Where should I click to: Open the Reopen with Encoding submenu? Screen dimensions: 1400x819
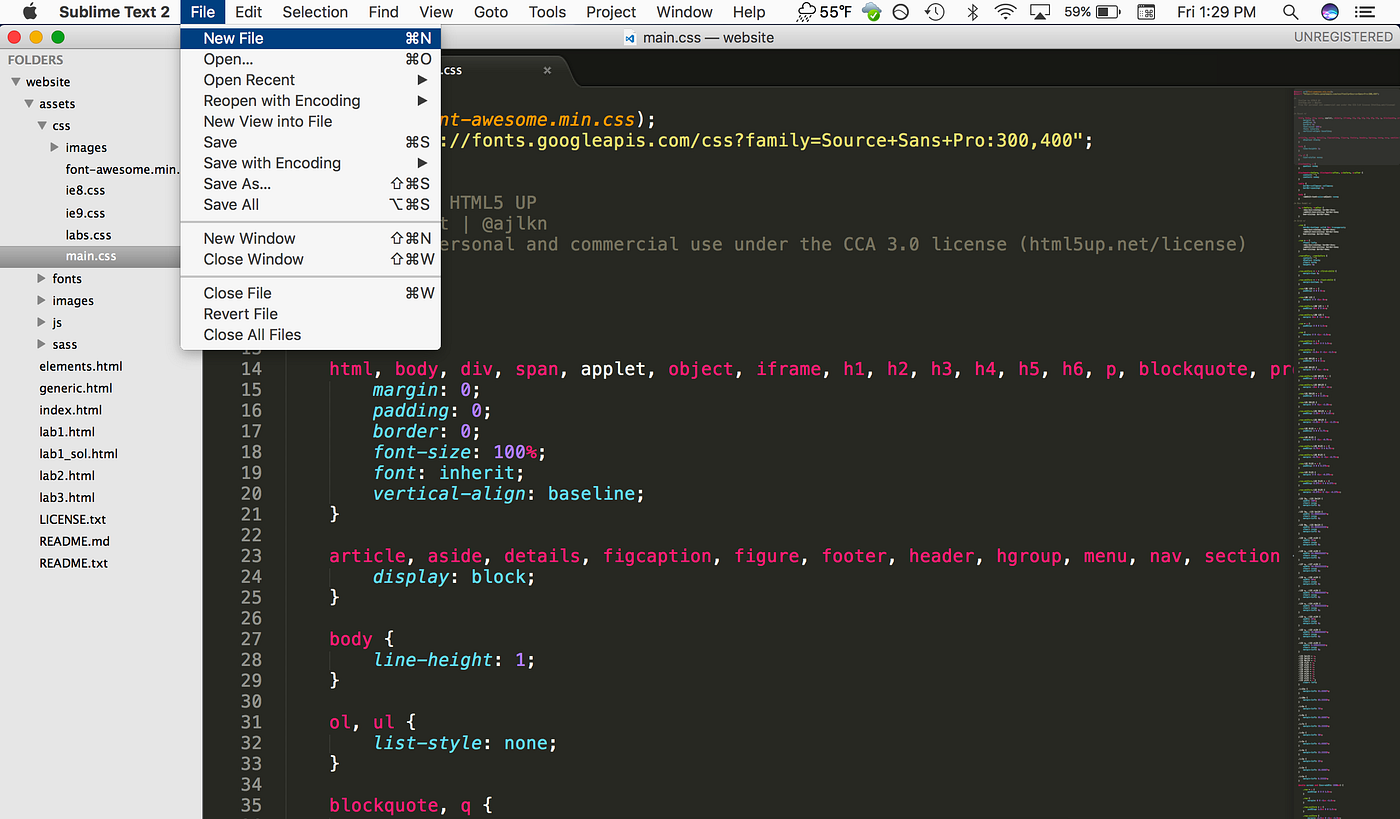pyautogui.click(x=310, y=101)
